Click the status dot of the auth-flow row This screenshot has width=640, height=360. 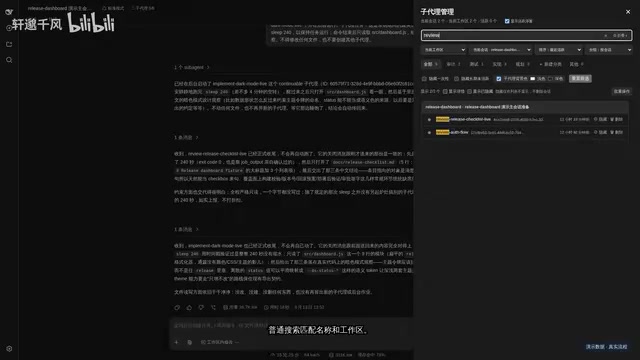(429, 133)
